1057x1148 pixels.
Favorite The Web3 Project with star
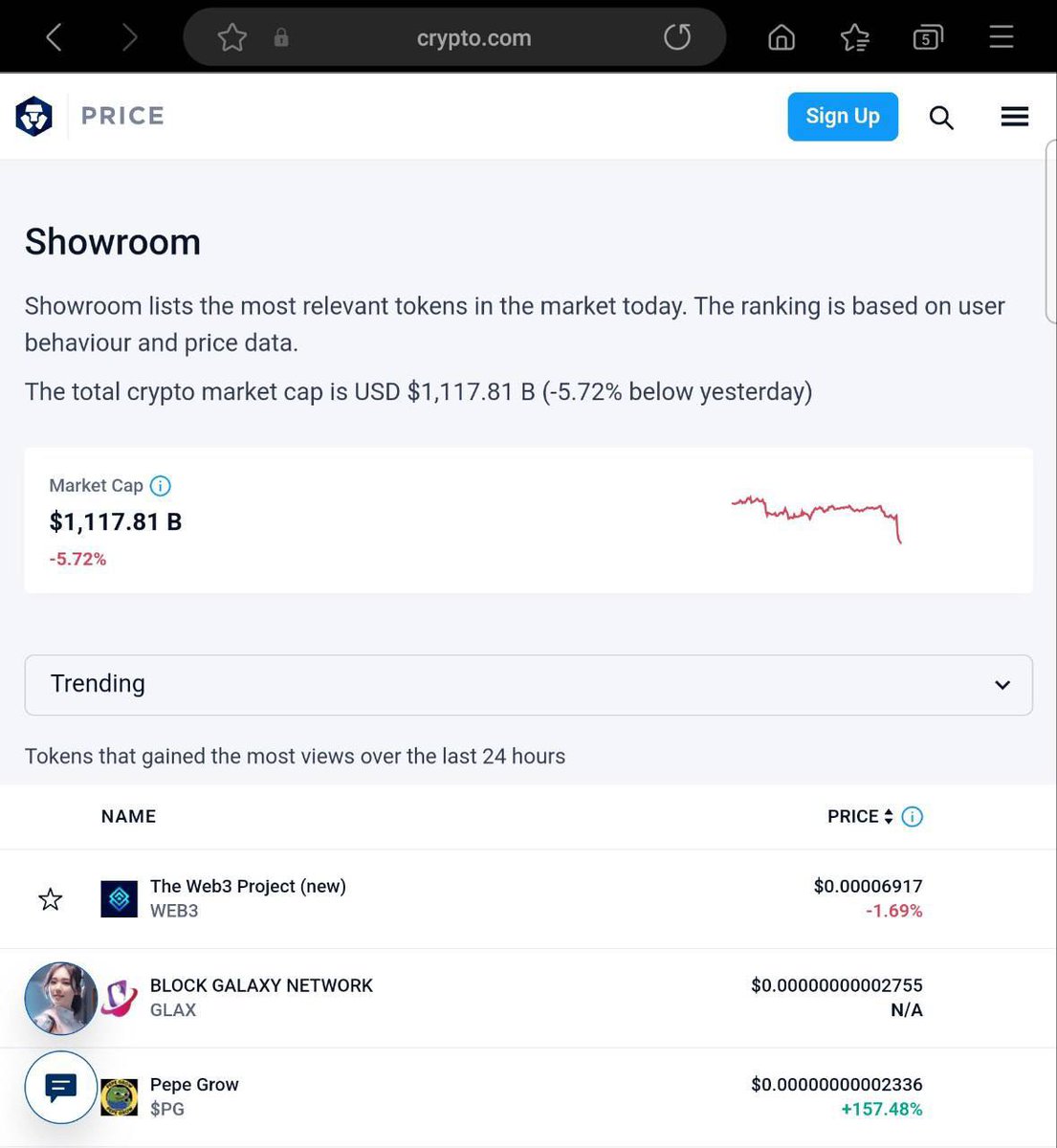tap(50, 899)
